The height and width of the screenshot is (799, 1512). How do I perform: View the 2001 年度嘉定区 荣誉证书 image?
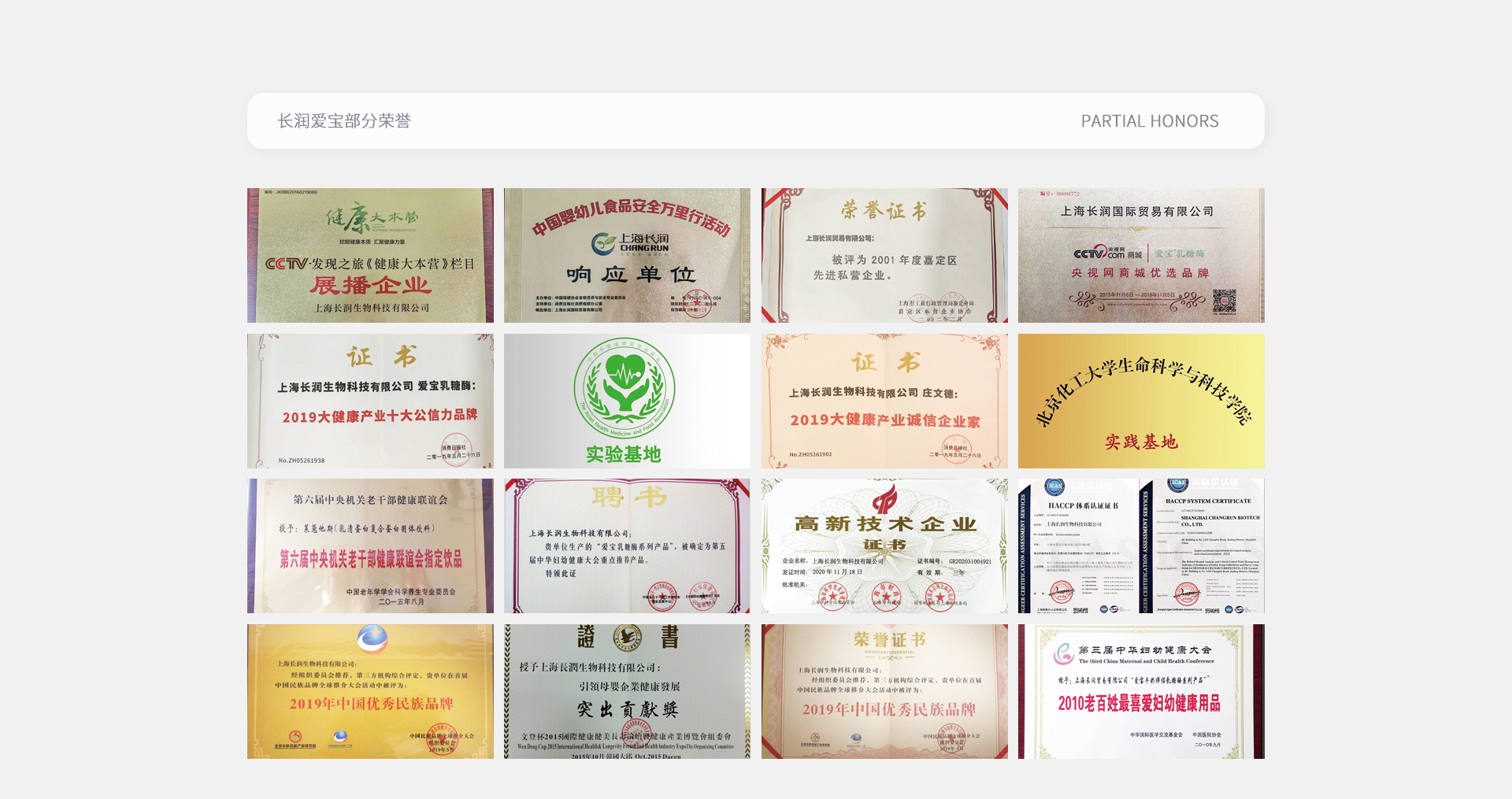point(884,255)
